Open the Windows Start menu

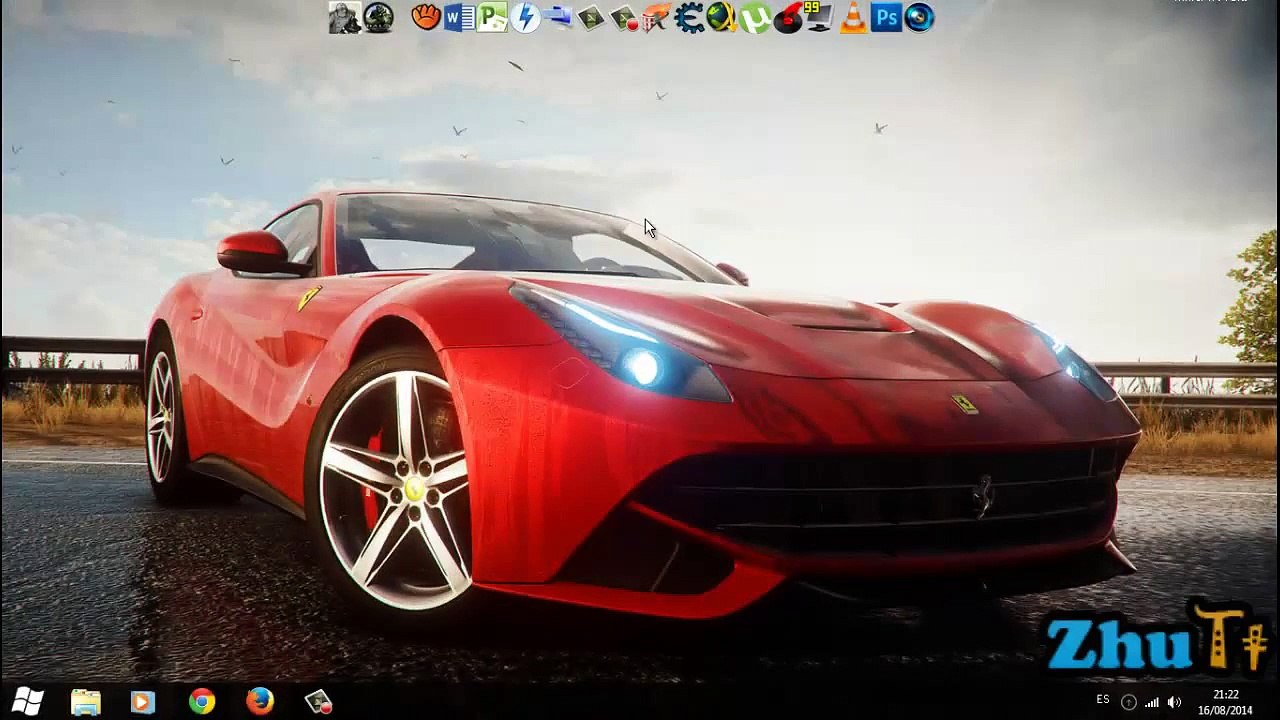27,702
